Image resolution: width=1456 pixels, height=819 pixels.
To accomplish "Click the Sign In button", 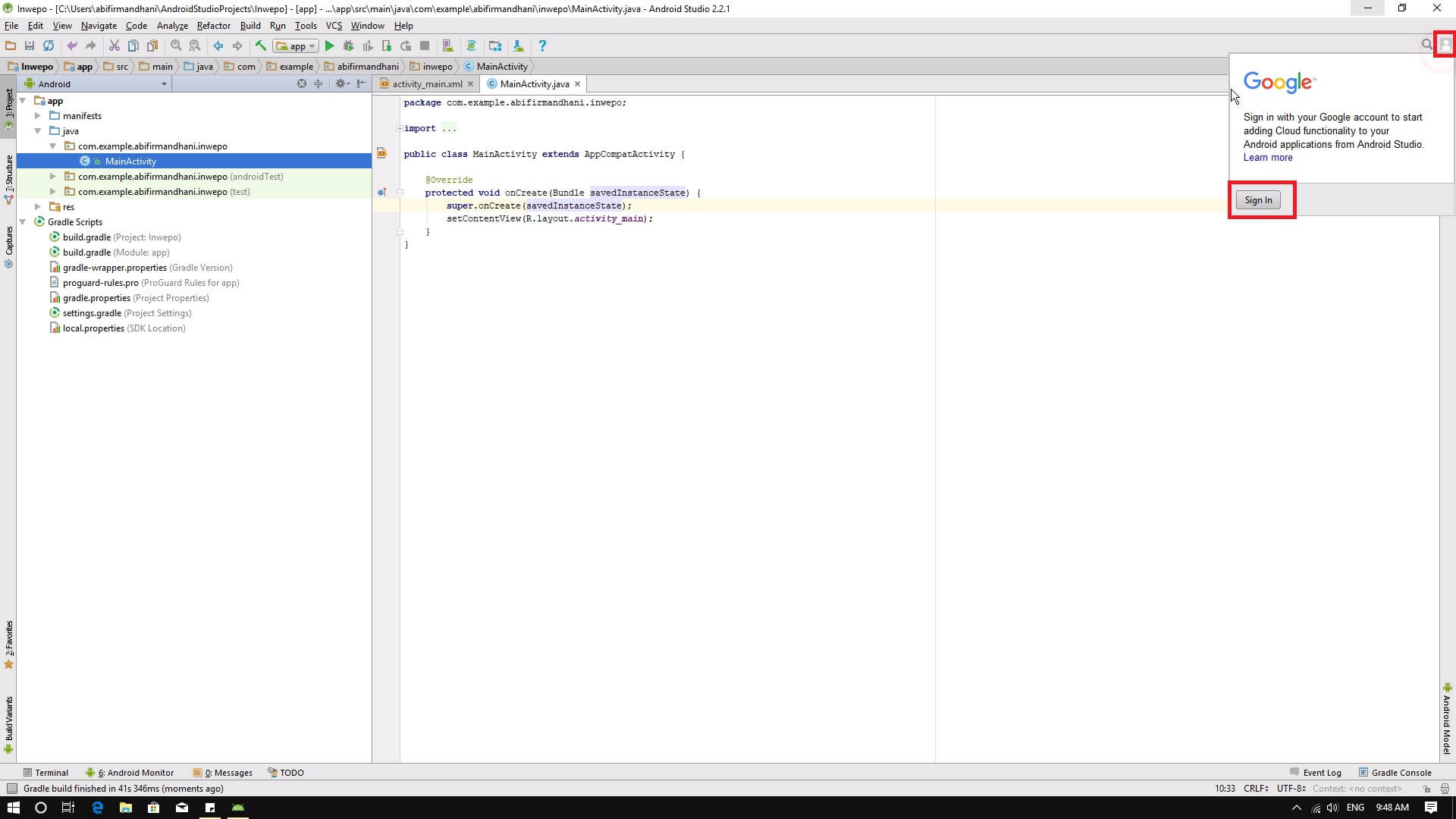I will [x=1258, y=200].
